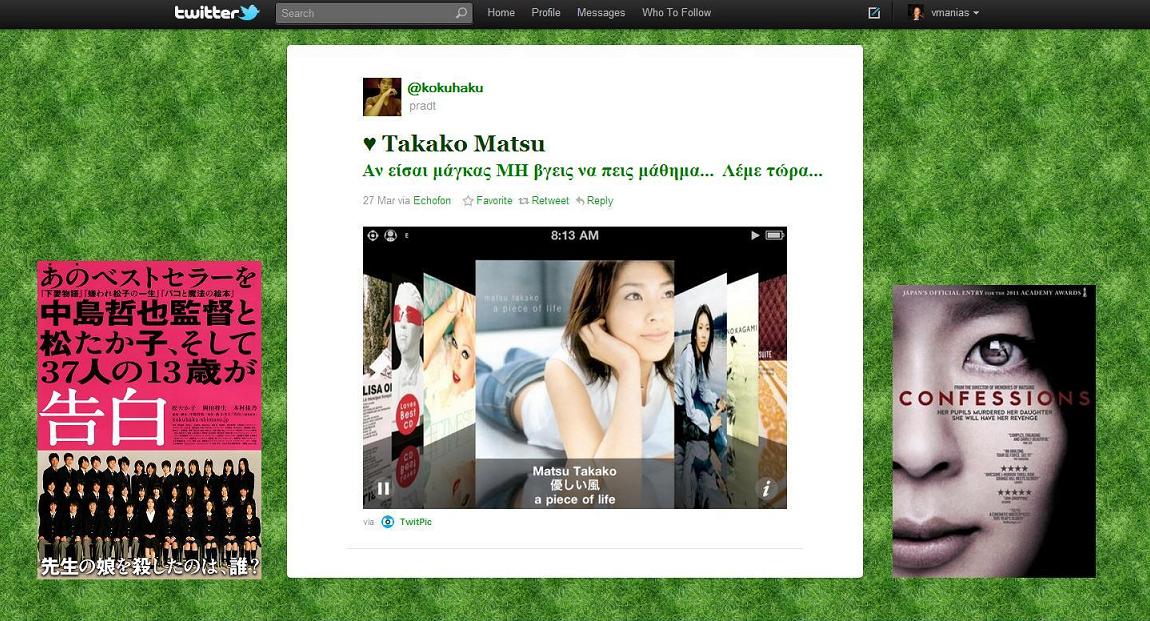Open the vmanias account dropdown
Viewport: 1150px width, 621px height.
(x=955, y=12)
